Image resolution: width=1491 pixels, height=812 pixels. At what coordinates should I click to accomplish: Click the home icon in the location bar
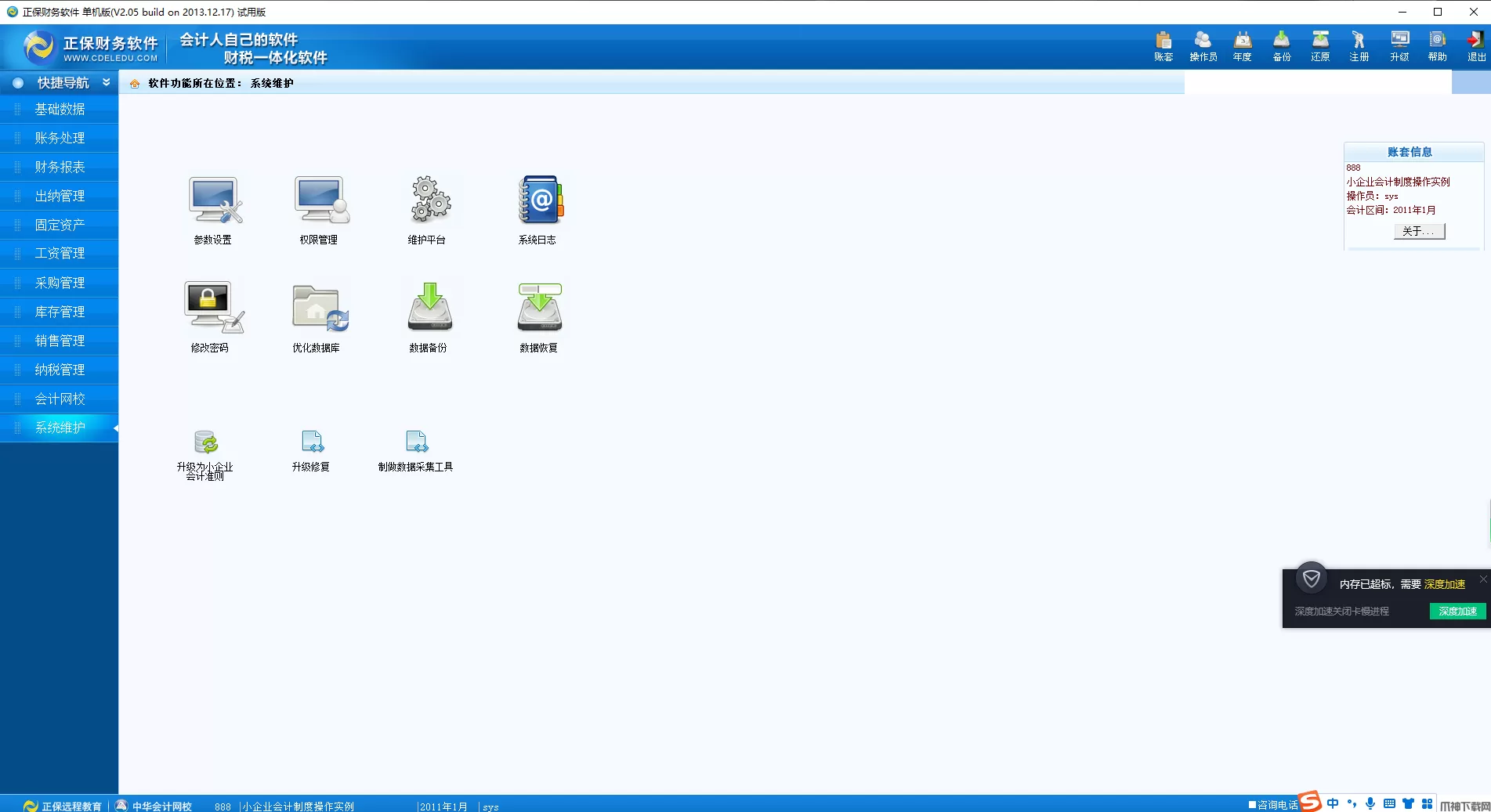click(135, 84)
